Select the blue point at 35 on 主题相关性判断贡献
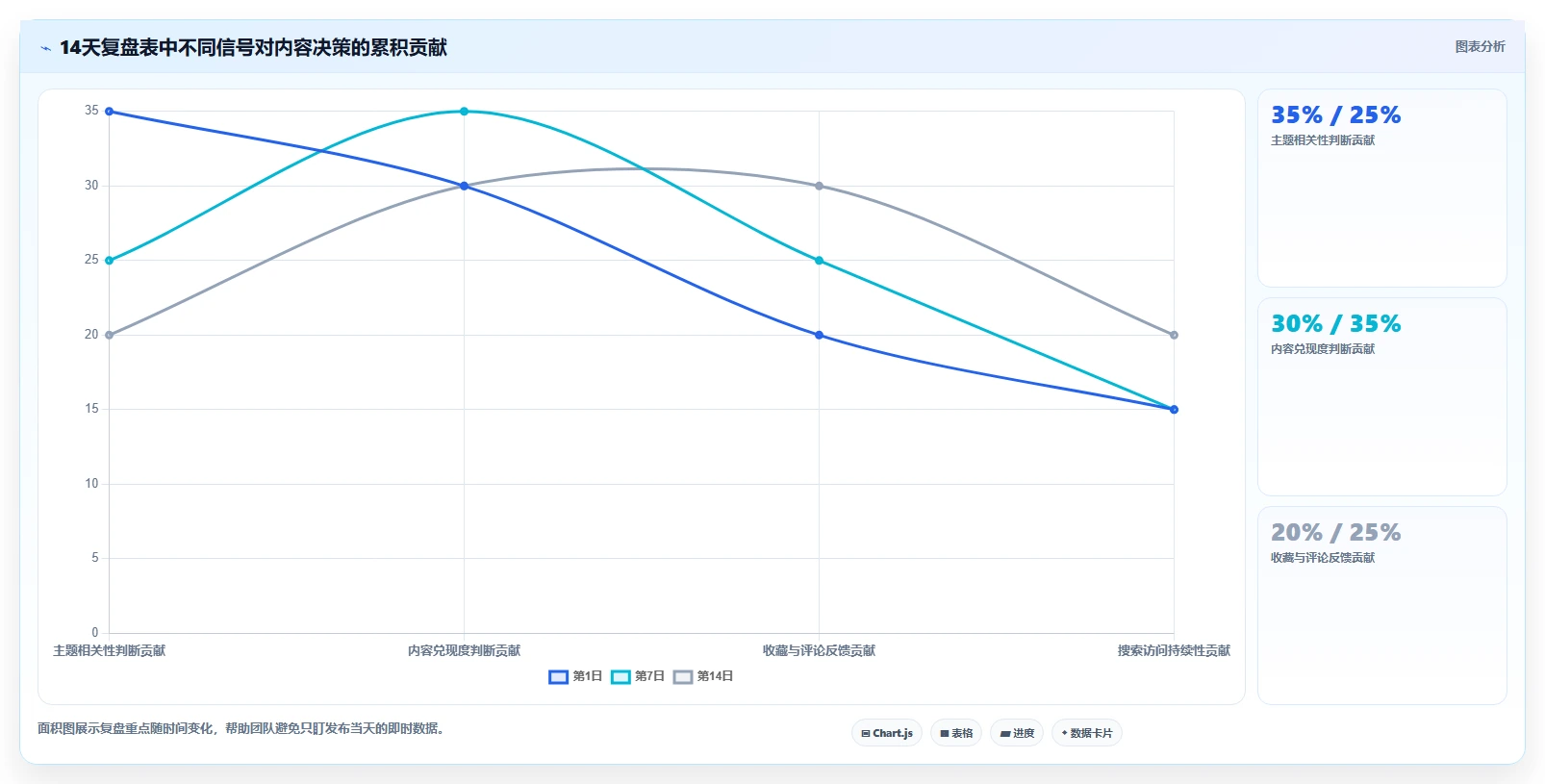This screenshot has width=1545, height=784. coord(109,112)
